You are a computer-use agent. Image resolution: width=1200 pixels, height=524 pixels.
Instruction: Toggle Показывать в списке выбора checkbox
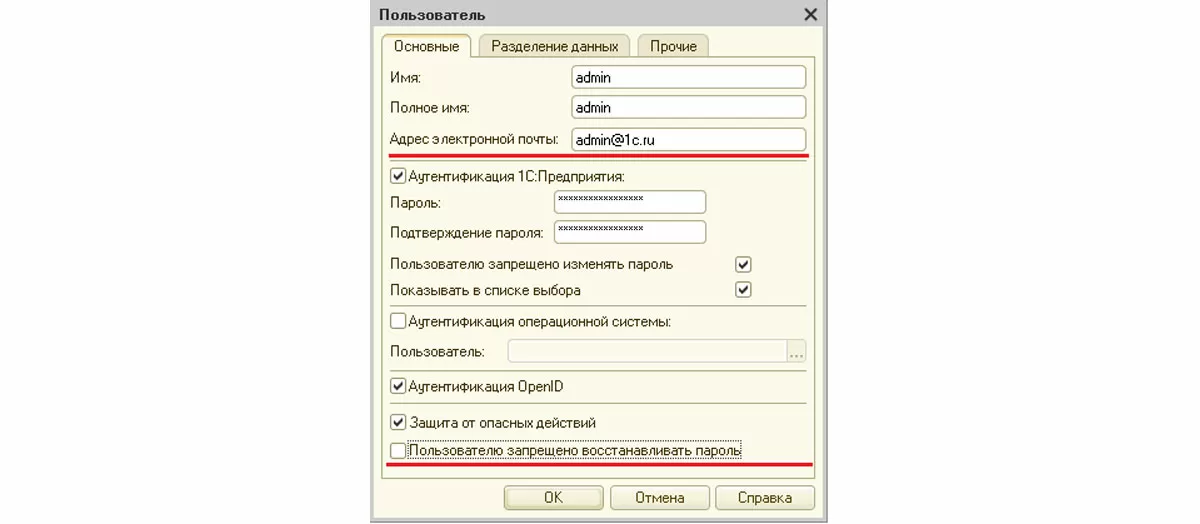click(743, 291)
